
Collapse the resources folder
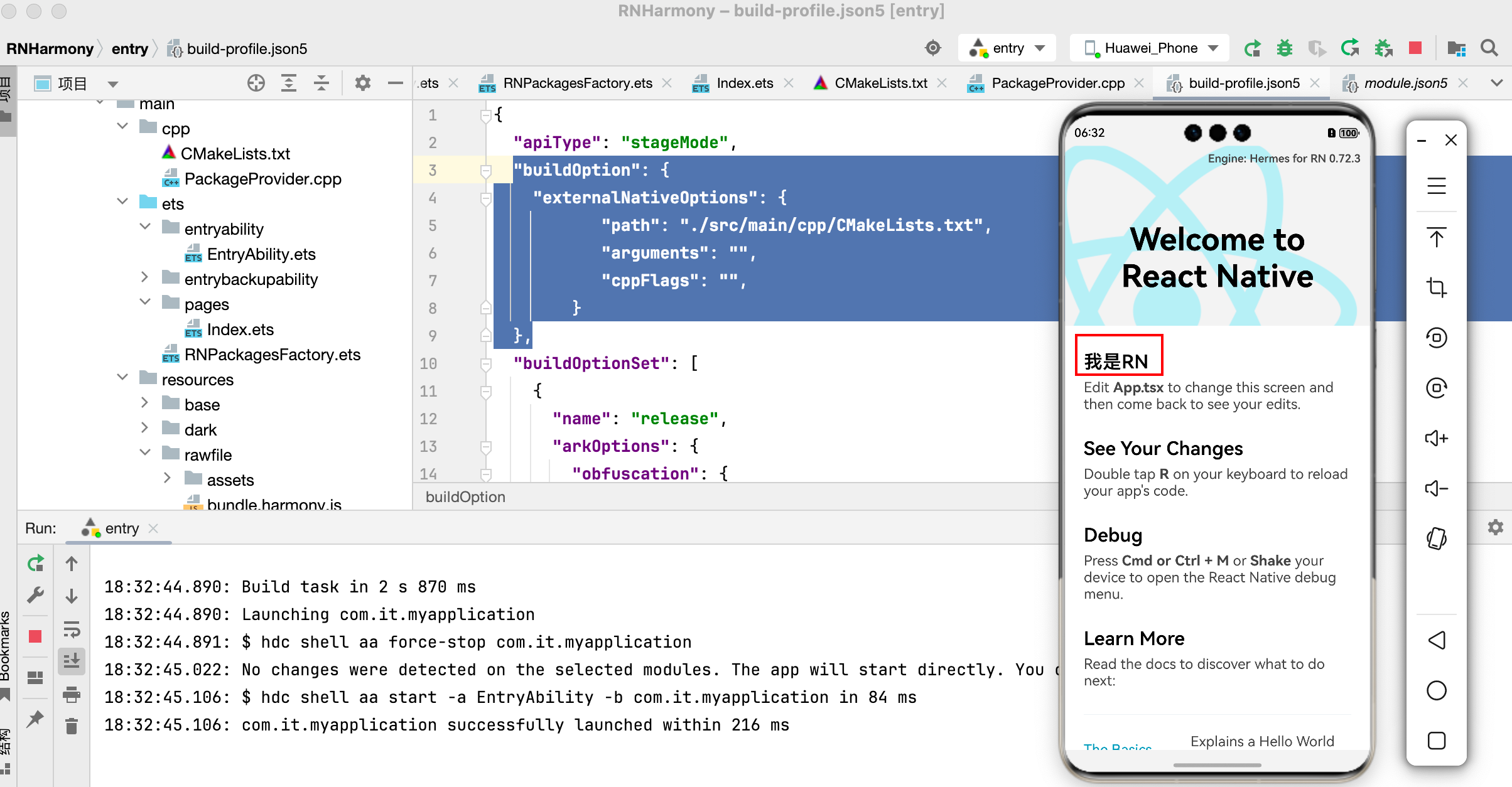tap(122, 378)
